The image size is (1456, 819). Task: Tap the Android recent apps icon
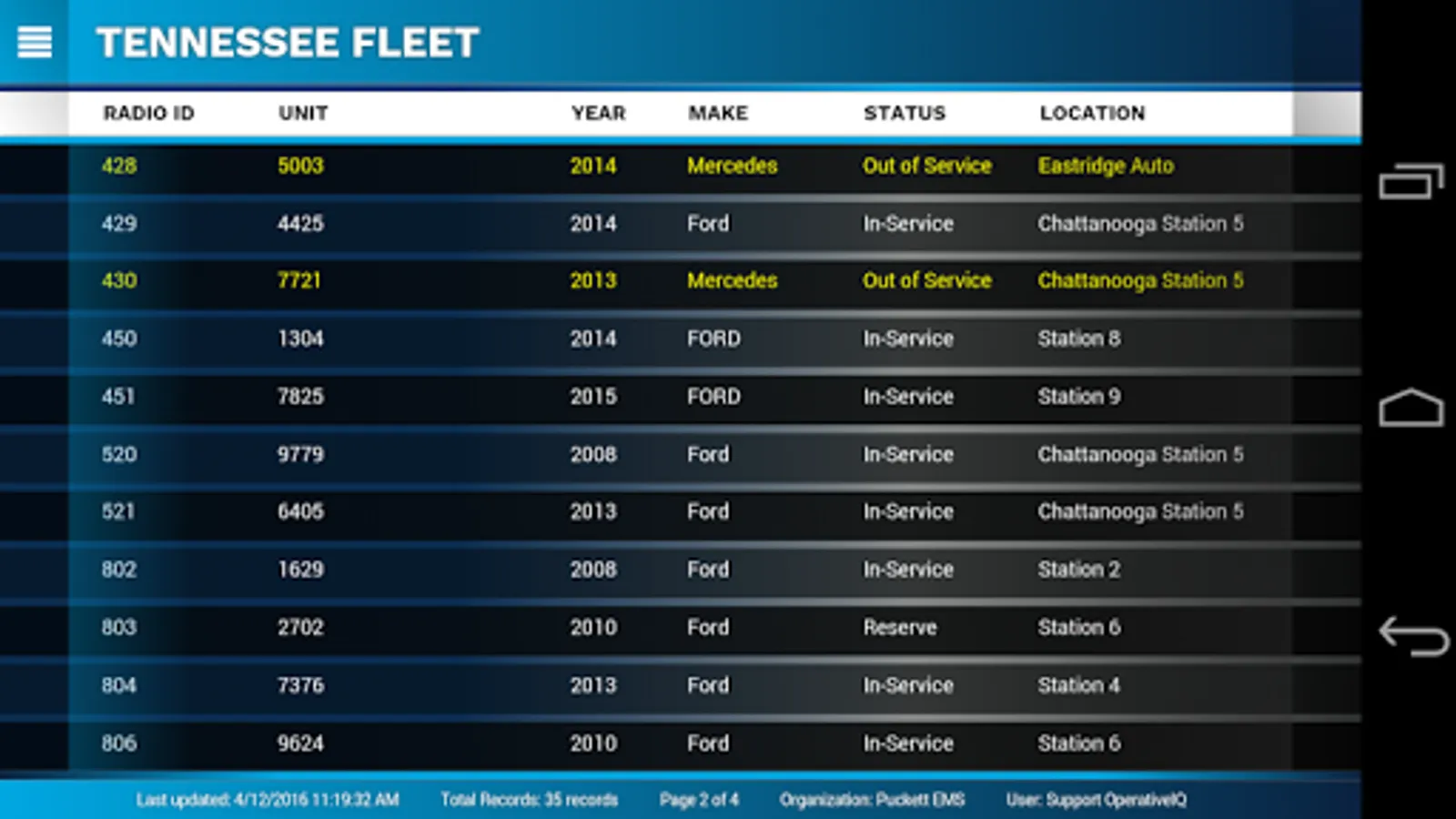point(1410,181)
